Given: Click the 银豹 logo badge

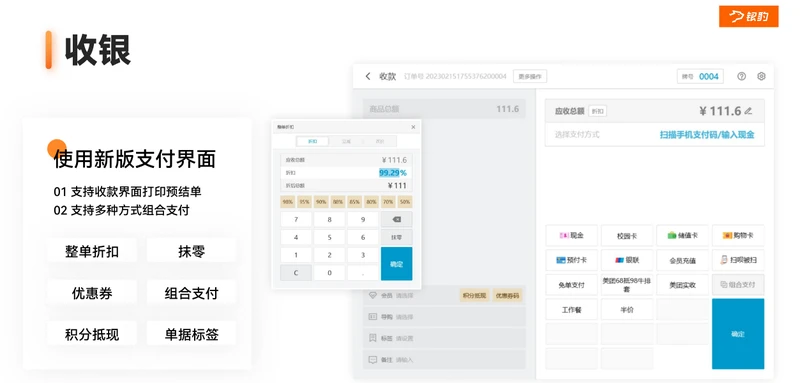Looking at the screenshot, I should coord(748,16).
